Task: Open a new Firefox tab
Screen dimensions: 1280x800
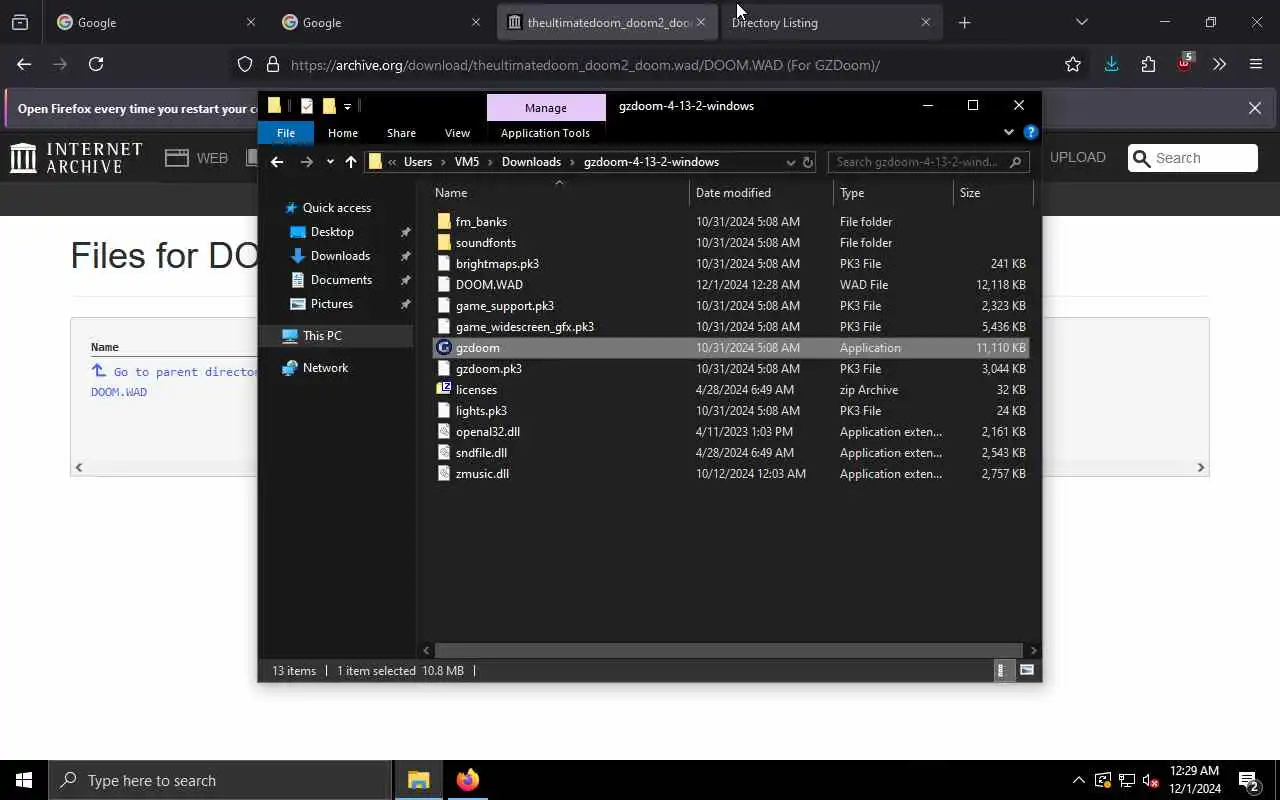Action: [964, 22]
